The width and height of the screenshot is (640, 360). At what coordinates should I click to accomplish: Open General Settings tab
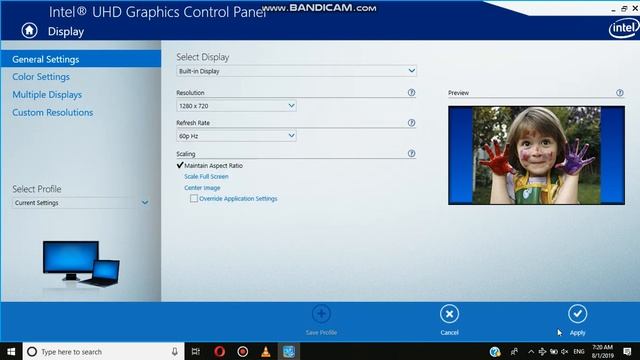point(81,59)
